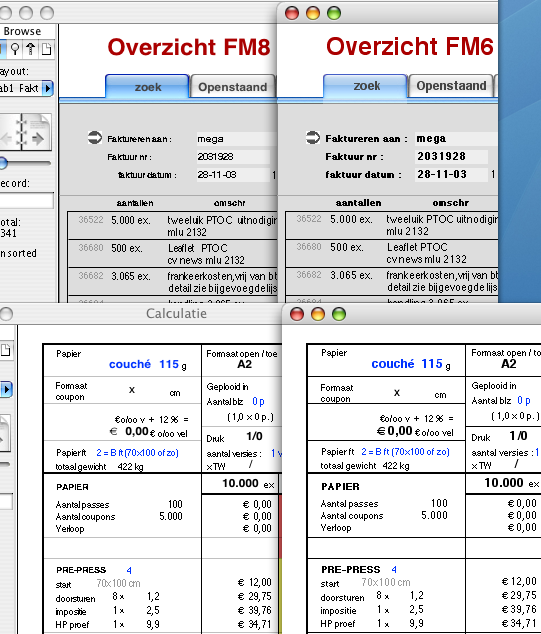
Task: Click 'A2' format in bottom-right window
Action: [x=508, y=364]
